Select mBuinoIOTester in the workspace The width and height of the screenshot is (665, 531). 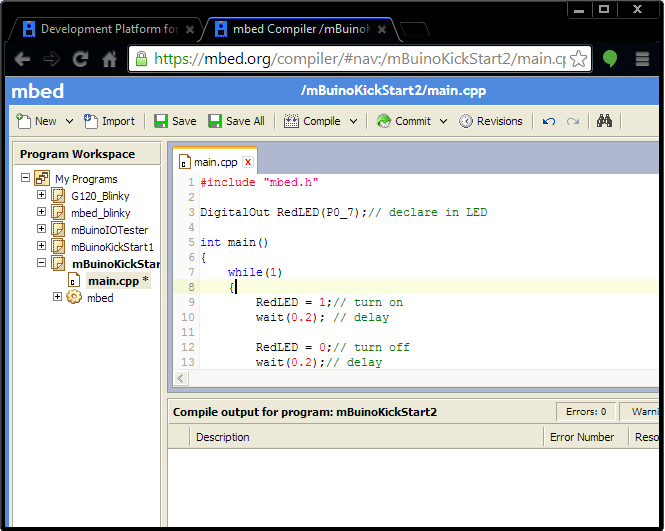tap(109, 230)
